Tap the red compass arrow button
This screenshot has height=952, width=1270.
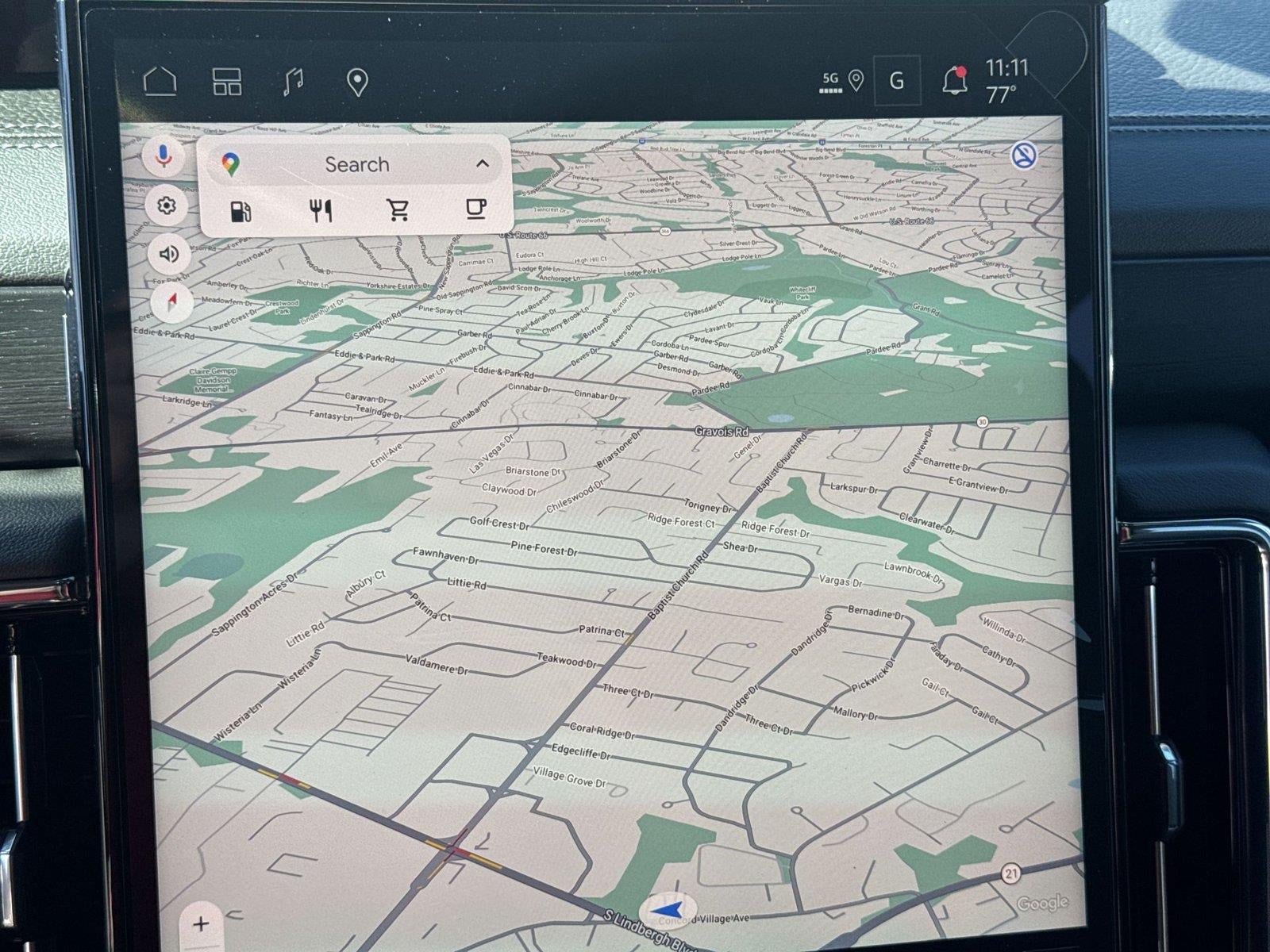171,302
